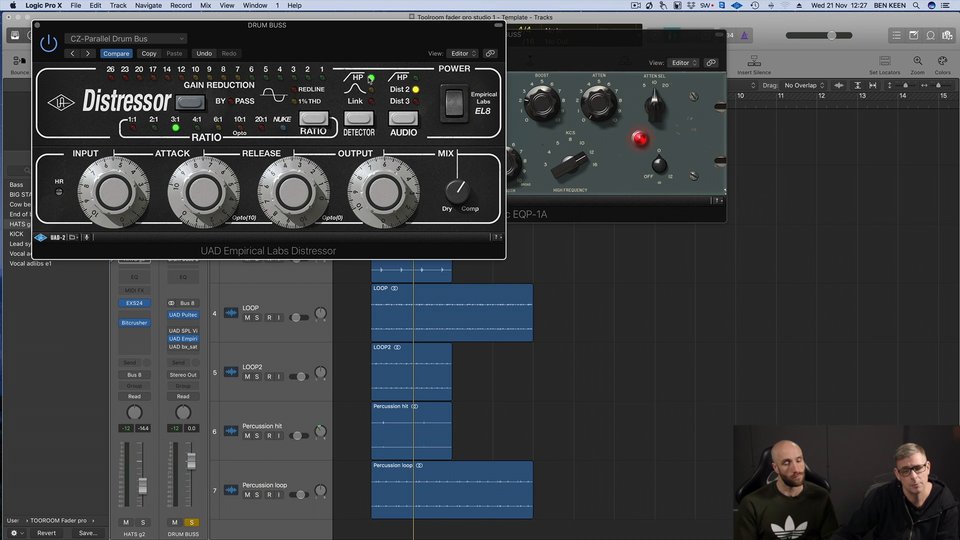Toggle the Distressor plugin power icon
This screenshot has width=960, height=540.
(48, 43)
